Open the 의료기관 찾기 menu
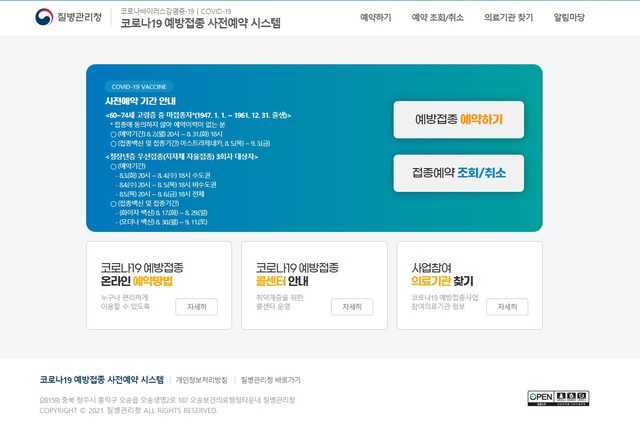 tap(509, 18)
